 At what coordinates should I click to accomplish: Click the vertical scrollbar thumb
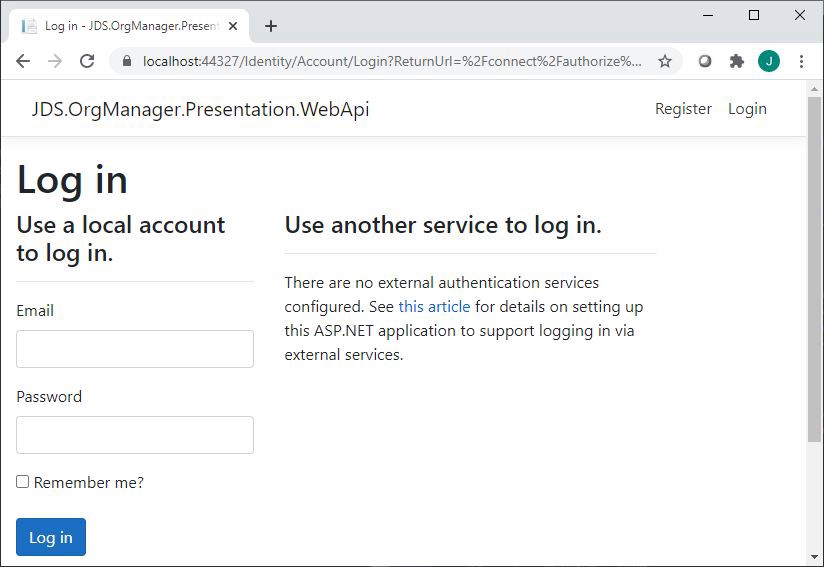click(x=814, y=269)
